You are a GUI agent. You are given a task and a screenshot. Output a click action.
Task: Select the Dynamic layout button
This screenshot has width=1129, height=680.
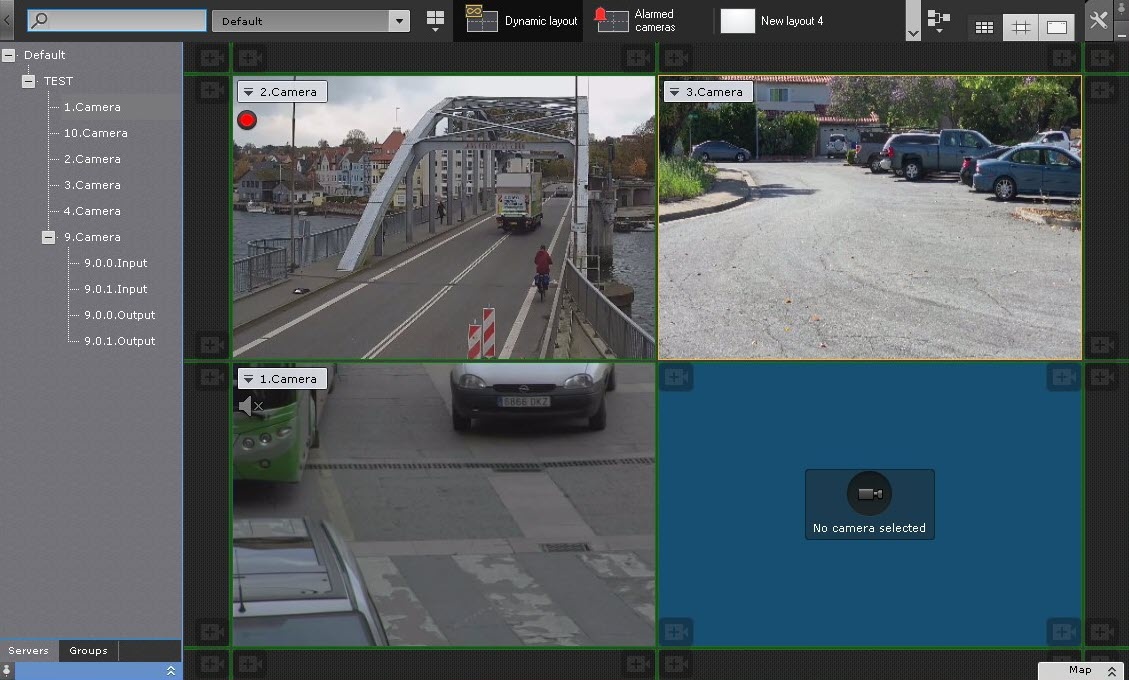tap(520, 21)
